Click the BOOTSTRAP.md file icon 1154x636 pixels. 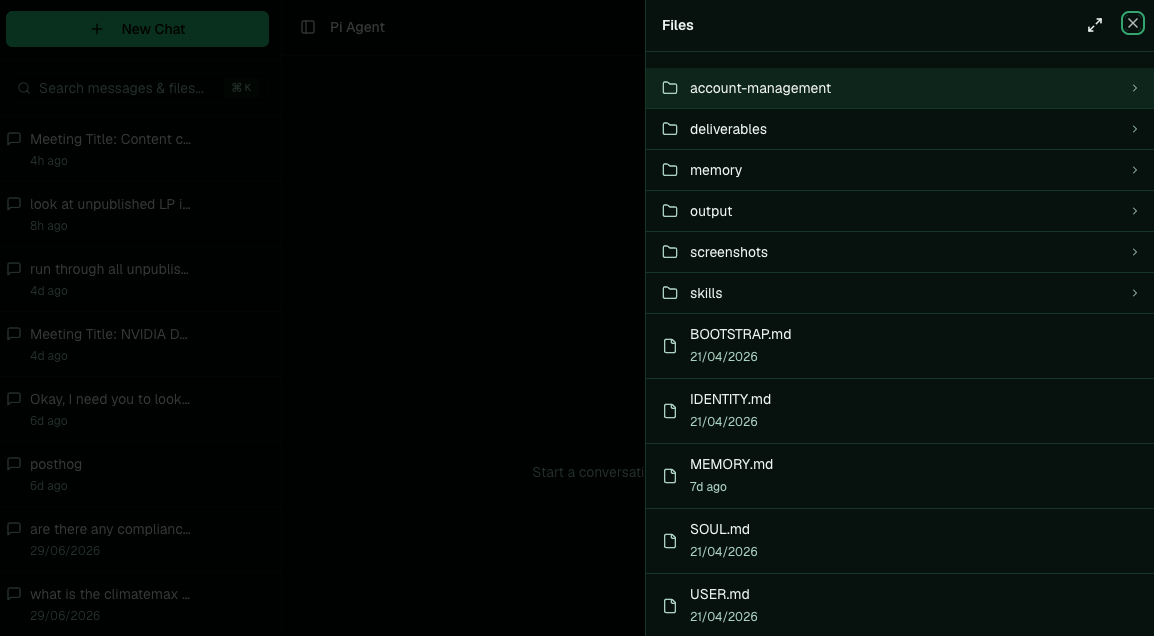pos(670,346)
